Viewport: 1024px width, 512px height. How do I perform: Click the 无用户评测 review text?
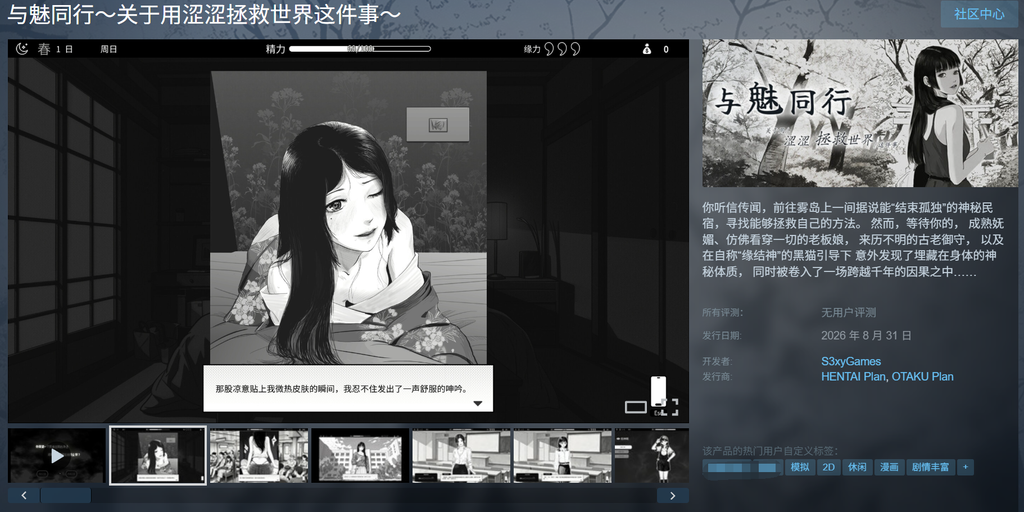coord(848,312)
